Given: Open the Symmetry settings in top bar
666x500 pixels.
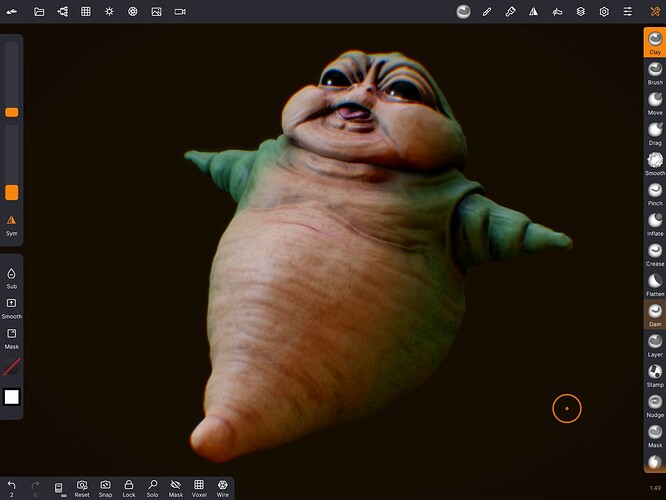Looking at the screenshot, I should tap(533, 12).
